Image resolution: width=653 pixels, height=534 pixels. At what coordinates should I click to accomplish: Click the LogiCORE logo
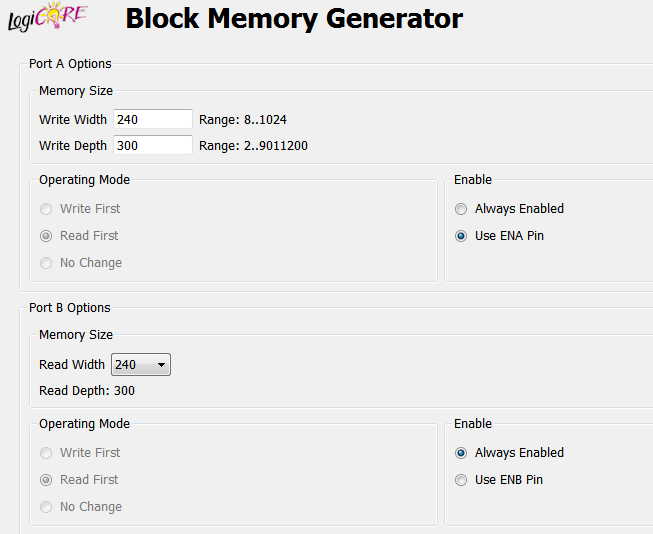coord(47,17)
